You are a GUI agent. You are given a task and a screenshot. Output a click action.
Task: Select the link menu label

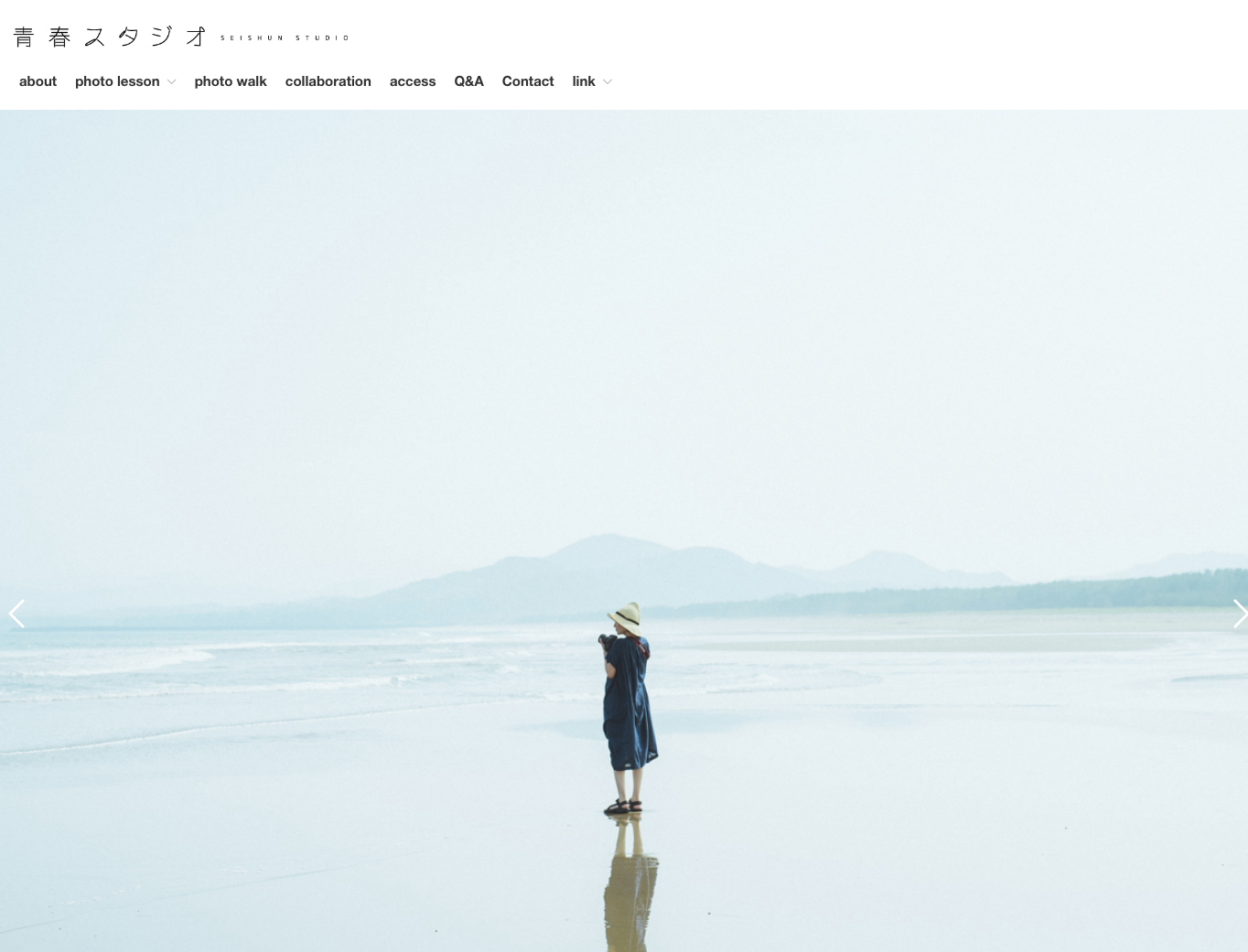pyautogui.click(x=584, y=81)
